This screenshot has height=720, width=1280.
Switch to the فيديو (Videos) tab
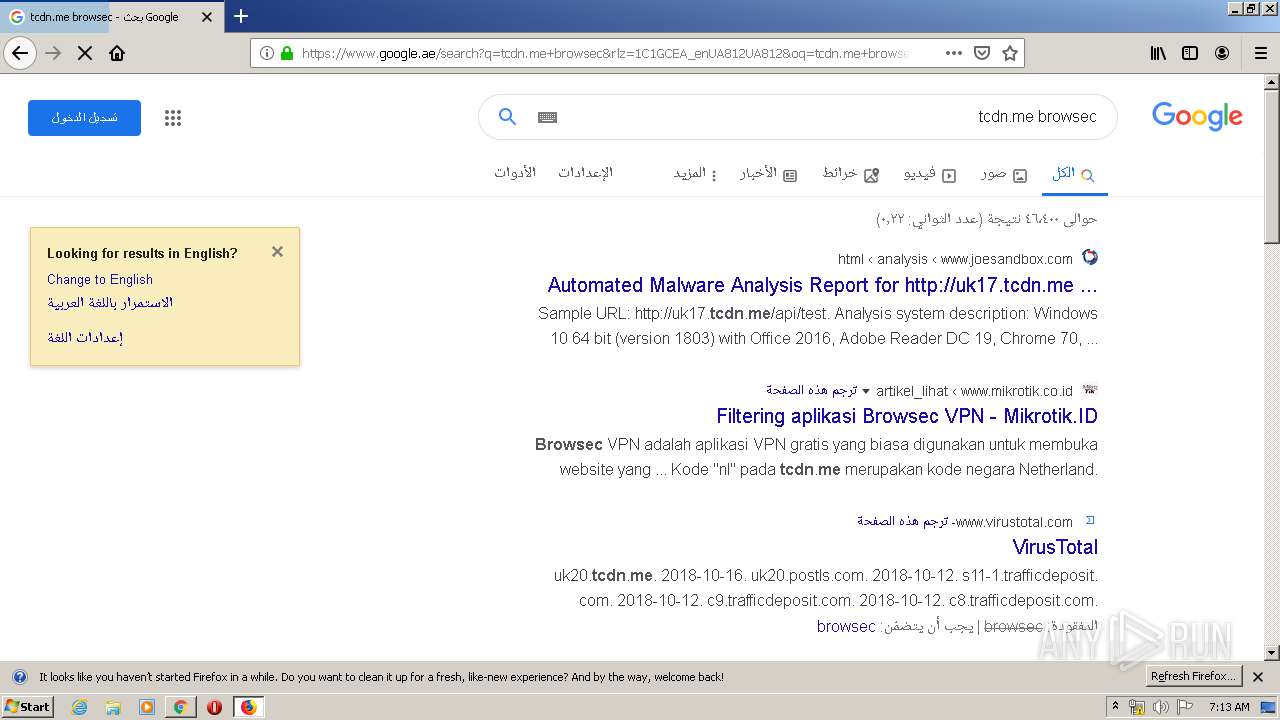(x=930, y=174)
